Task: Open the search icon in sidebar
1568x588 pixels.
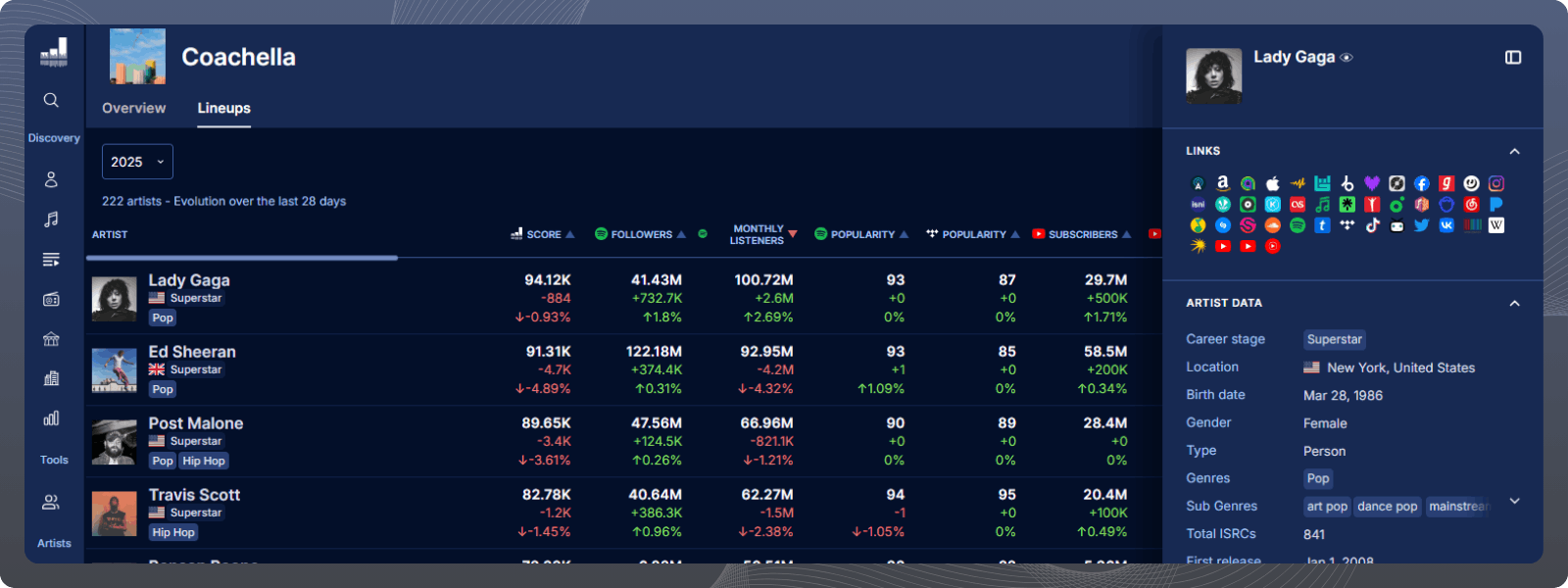Action: tap(51, 100)
